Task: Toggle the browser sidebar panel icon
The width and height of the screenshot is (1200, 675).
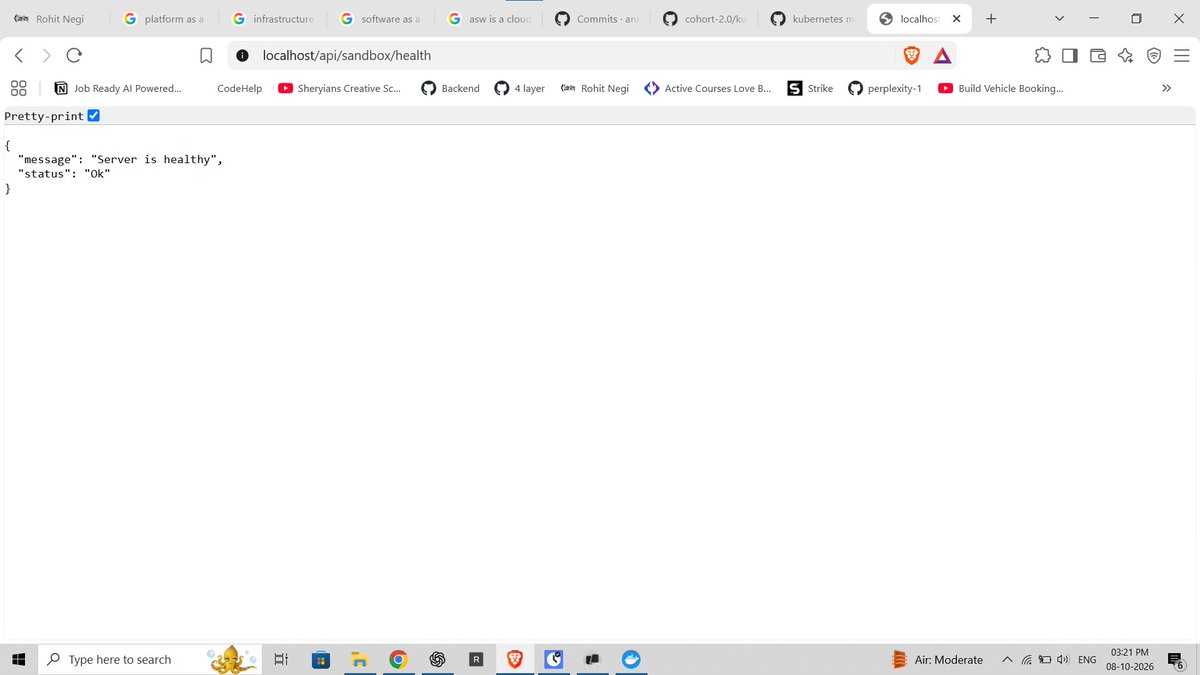Action: click(x=1070, y=56)
